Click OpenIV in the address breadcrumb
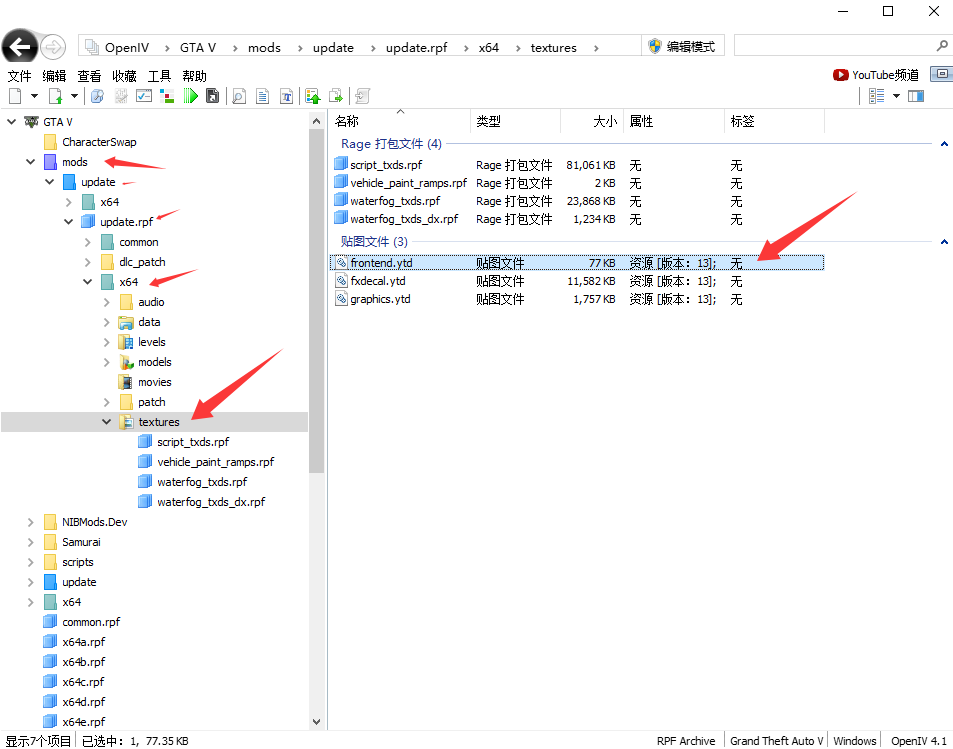This screenshot has height=749, width=953. click(126, 47)
